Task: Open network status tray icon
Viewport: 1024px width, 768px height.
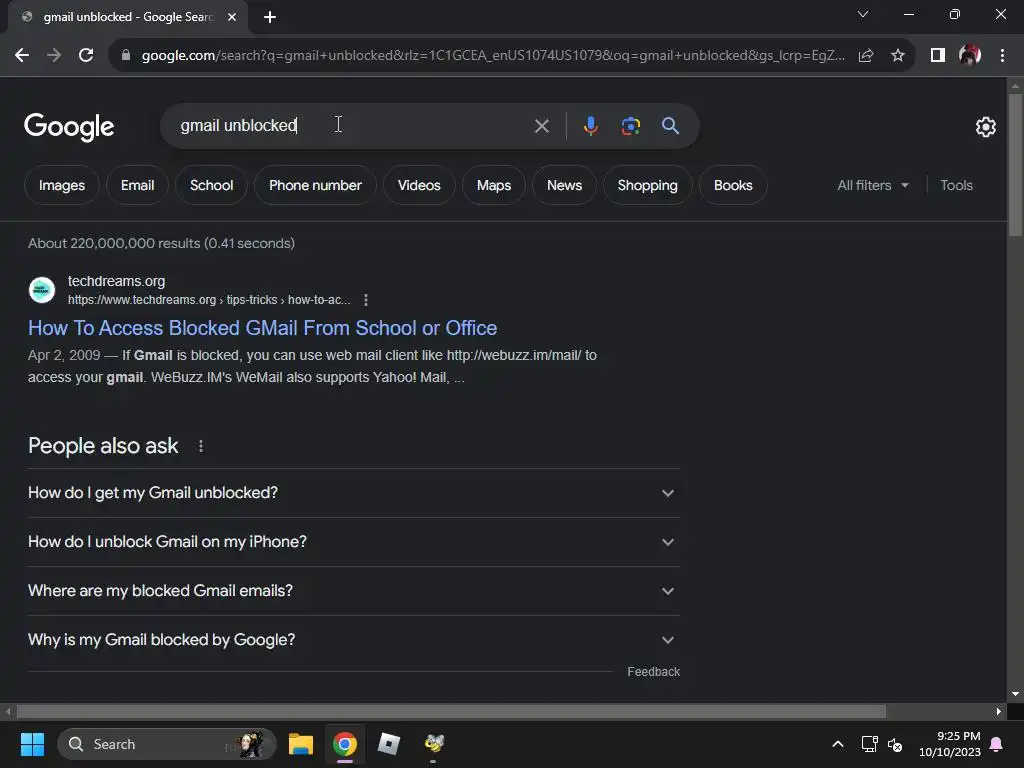Action: [x=869, y=744]
